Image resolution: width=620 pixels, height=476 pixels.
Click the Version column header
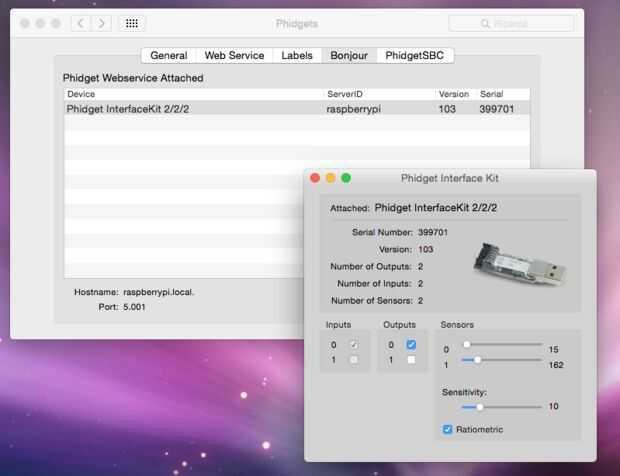pyautogui.click(x=454, y=94)
